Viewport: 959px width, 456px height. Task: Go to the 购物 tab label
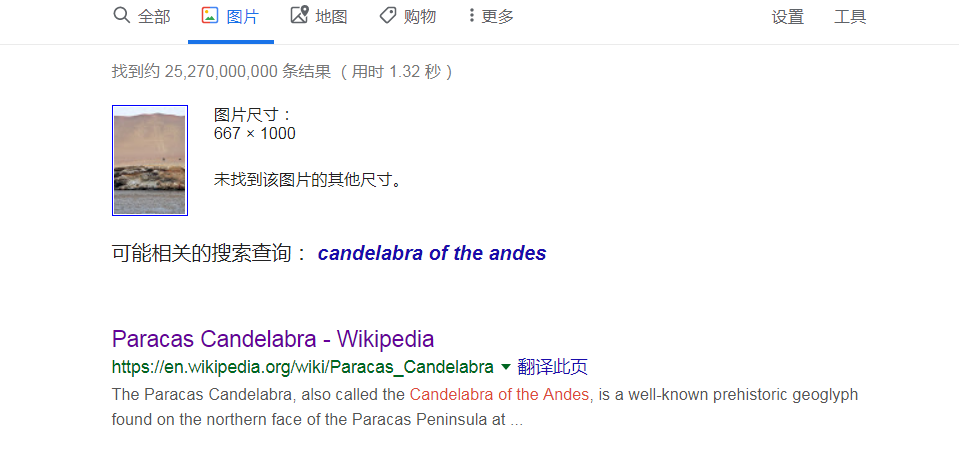[x=420, y=17]
